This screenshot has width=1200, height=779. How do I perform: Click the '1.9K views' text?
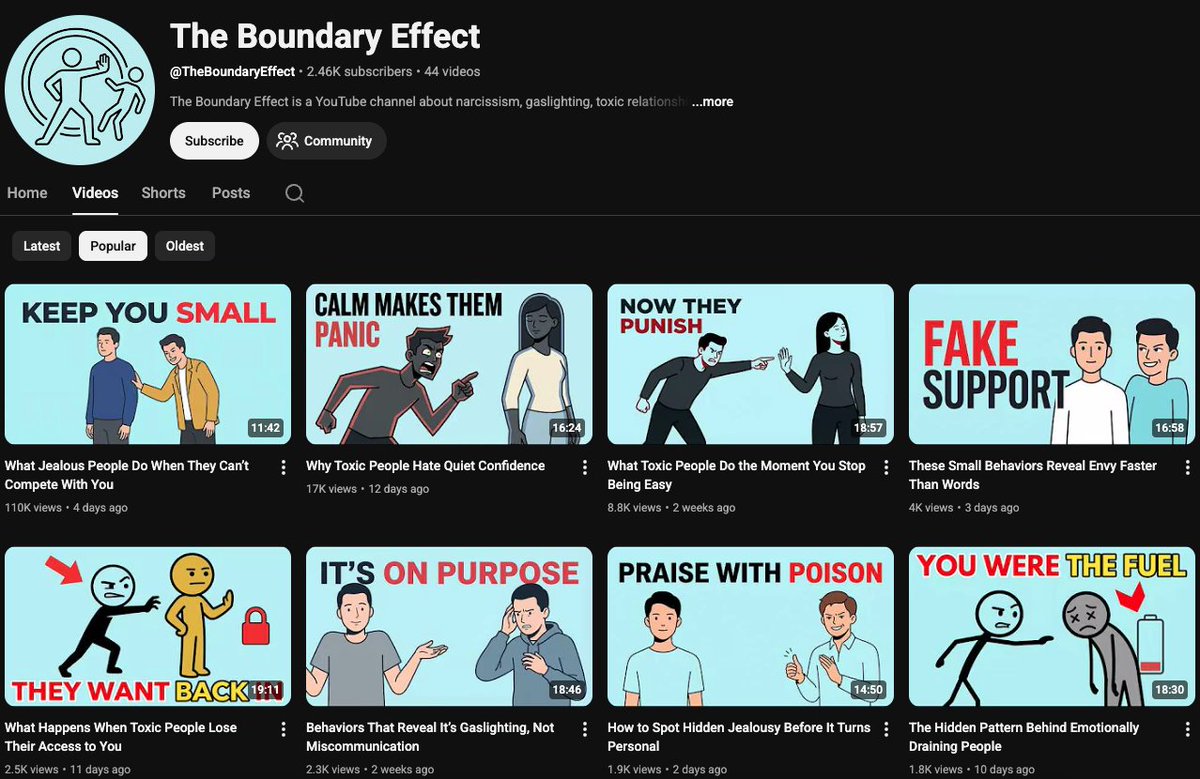point(635,770)
